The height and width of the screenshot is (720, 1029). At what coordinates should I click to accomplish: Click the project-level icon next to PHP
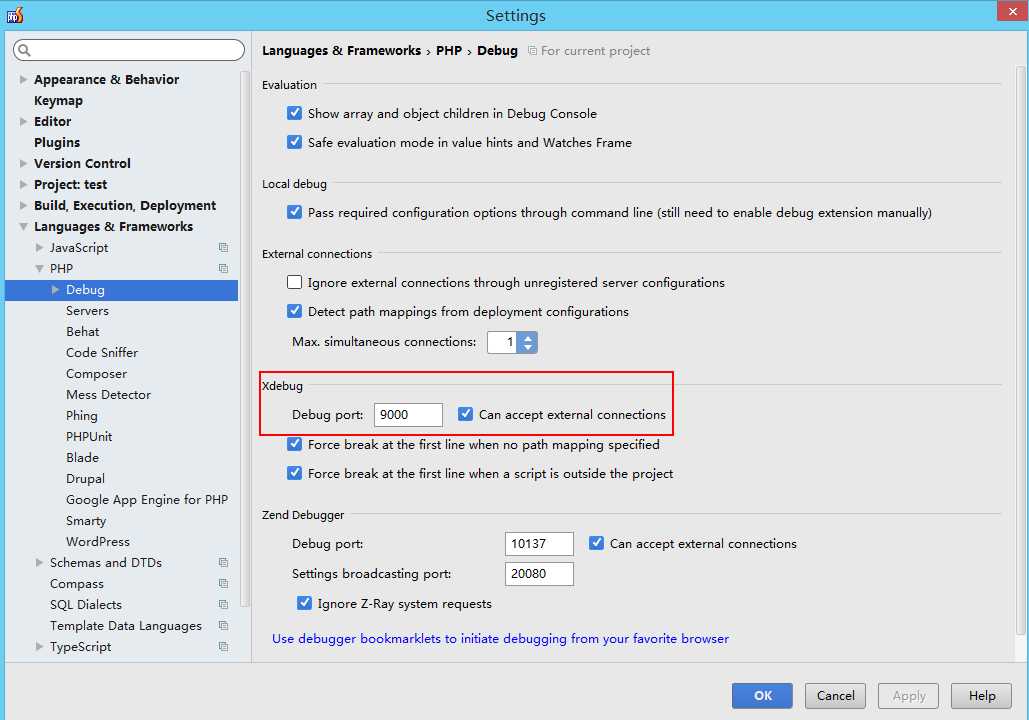point(223,268)
